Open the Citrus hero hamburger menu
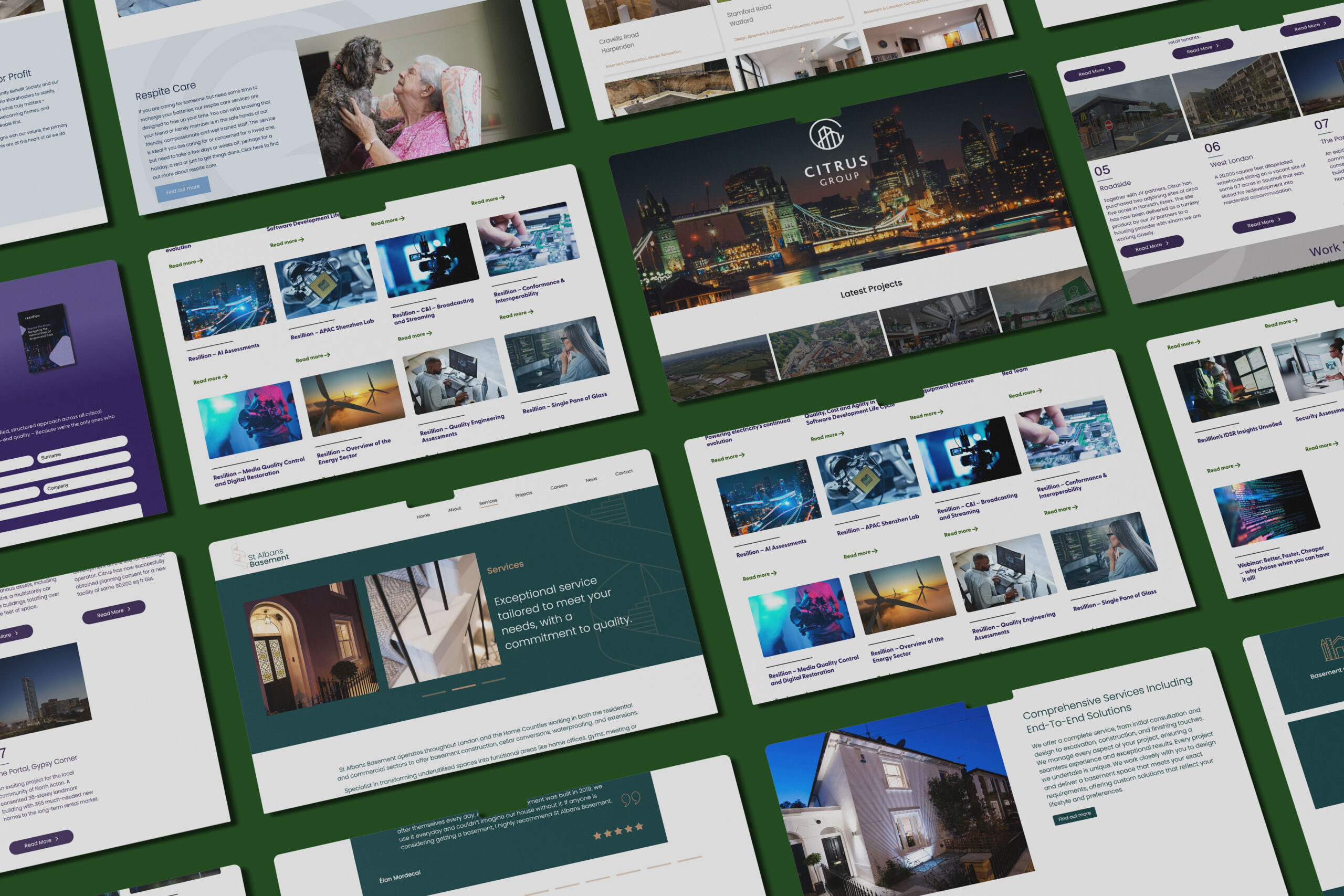Screen dimensions: 1344x896 coord(1017,75)
